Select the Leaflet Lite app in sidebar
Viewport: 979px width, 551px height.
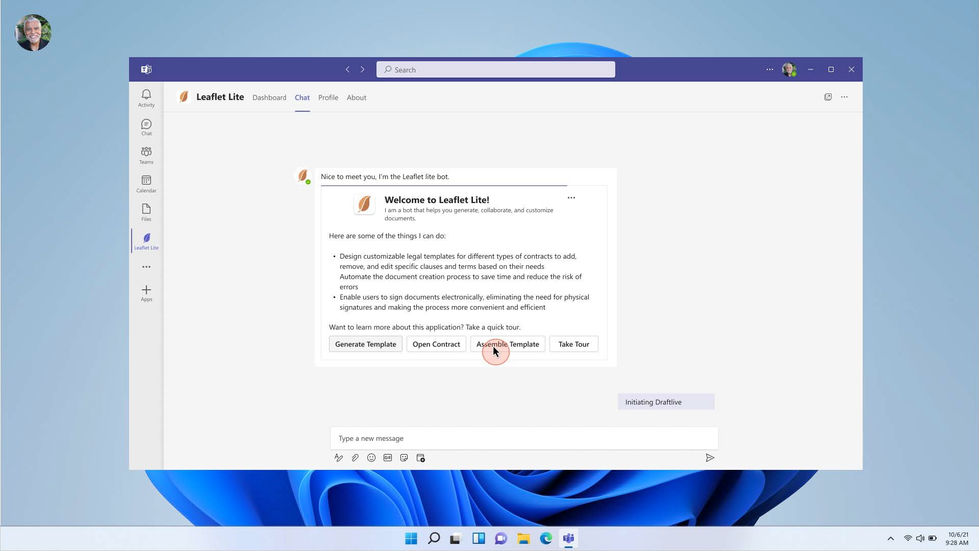click(x=146, y=241)
